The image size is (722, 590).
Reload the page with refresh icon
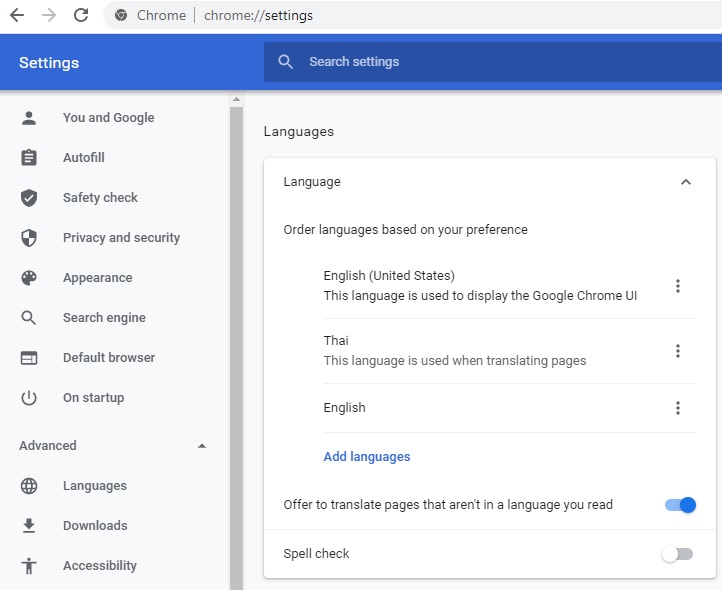click(81, 15)
